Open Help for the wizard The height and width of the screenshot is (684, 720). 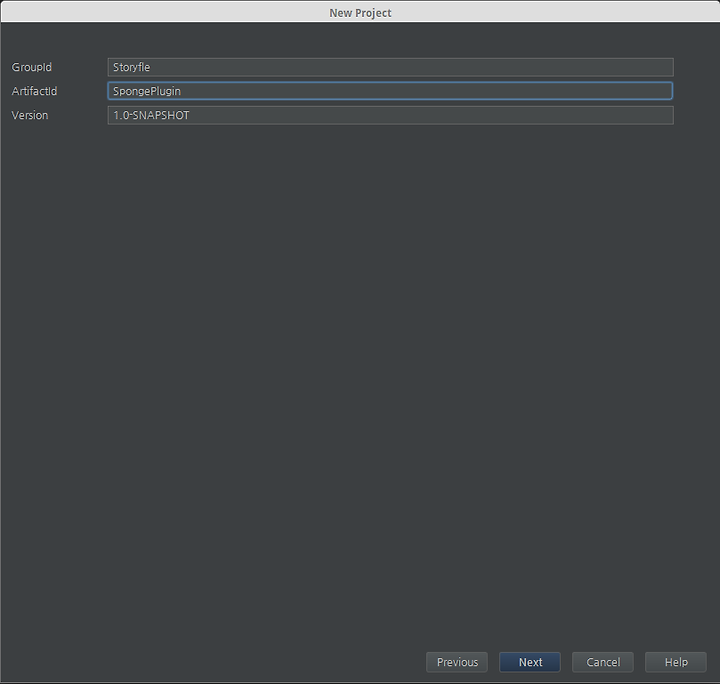676,662
